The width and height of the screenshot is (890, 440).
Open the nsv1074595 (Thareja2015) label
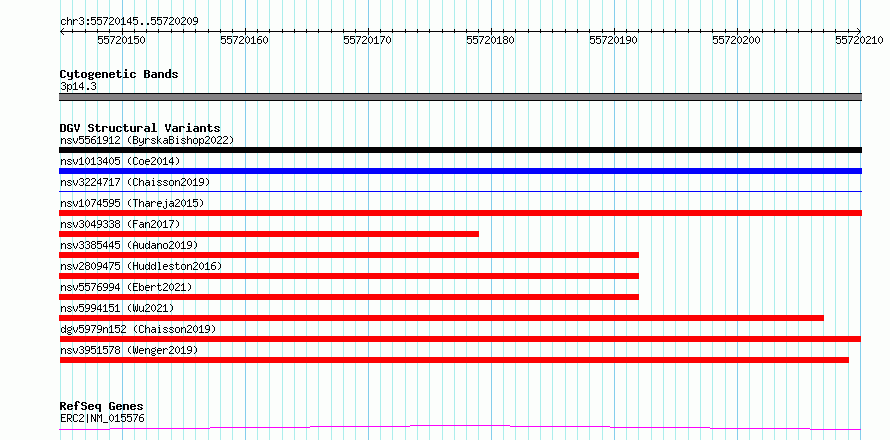point(132,203)
